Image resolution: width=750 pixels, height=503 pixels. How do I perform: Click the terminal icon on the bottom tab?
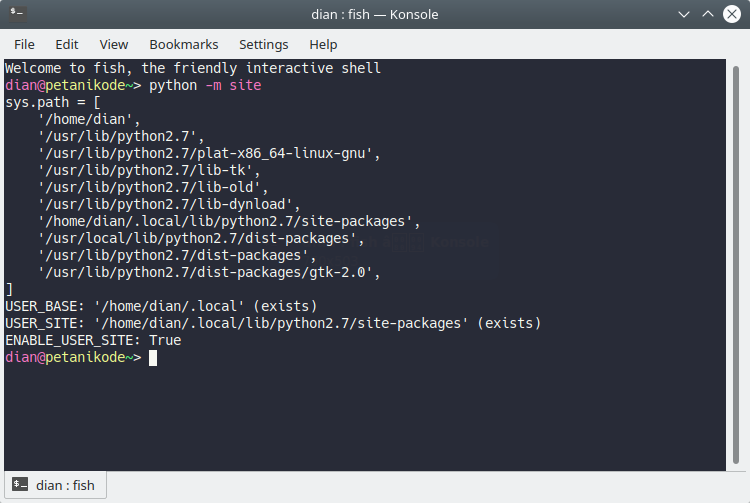(x=20, y=485)
